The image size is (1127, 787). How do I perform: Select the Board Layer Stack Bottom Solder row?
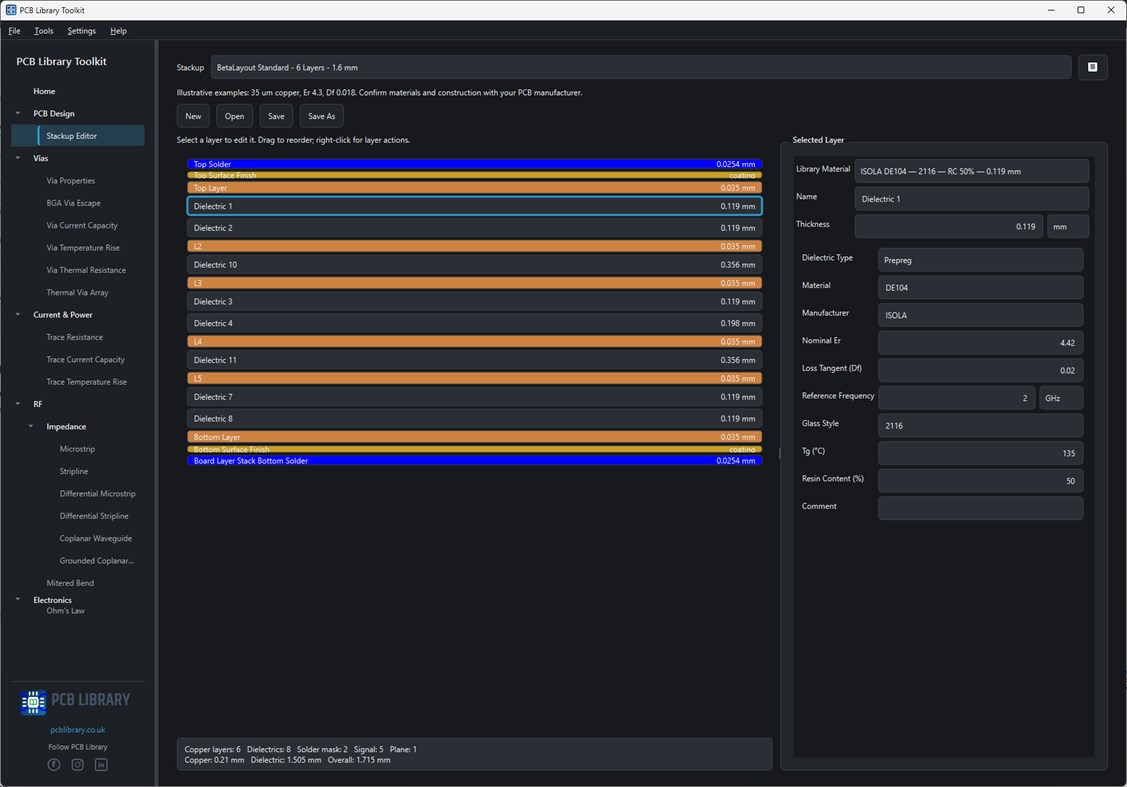click(x=474, y=461)
